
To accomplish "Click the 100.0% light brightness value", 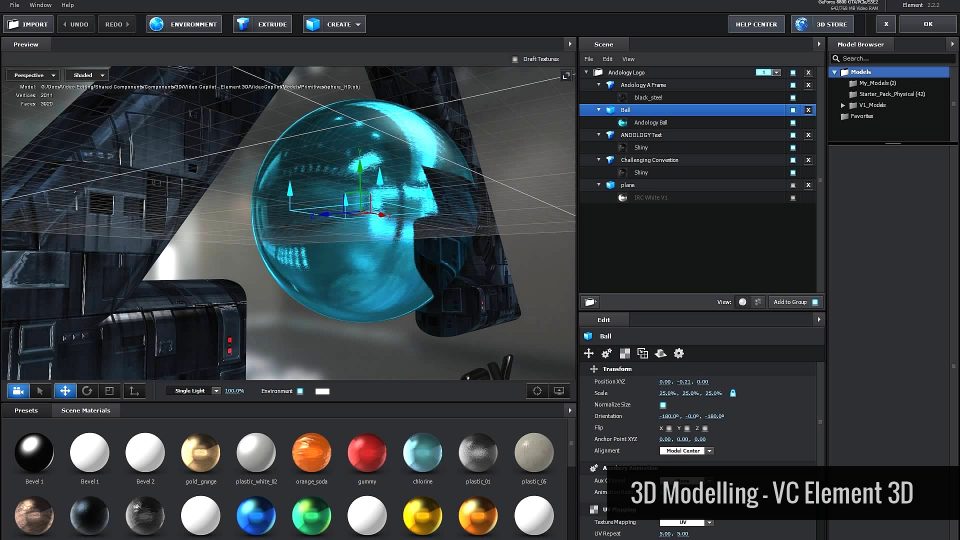I will click(x=234, y=391).
